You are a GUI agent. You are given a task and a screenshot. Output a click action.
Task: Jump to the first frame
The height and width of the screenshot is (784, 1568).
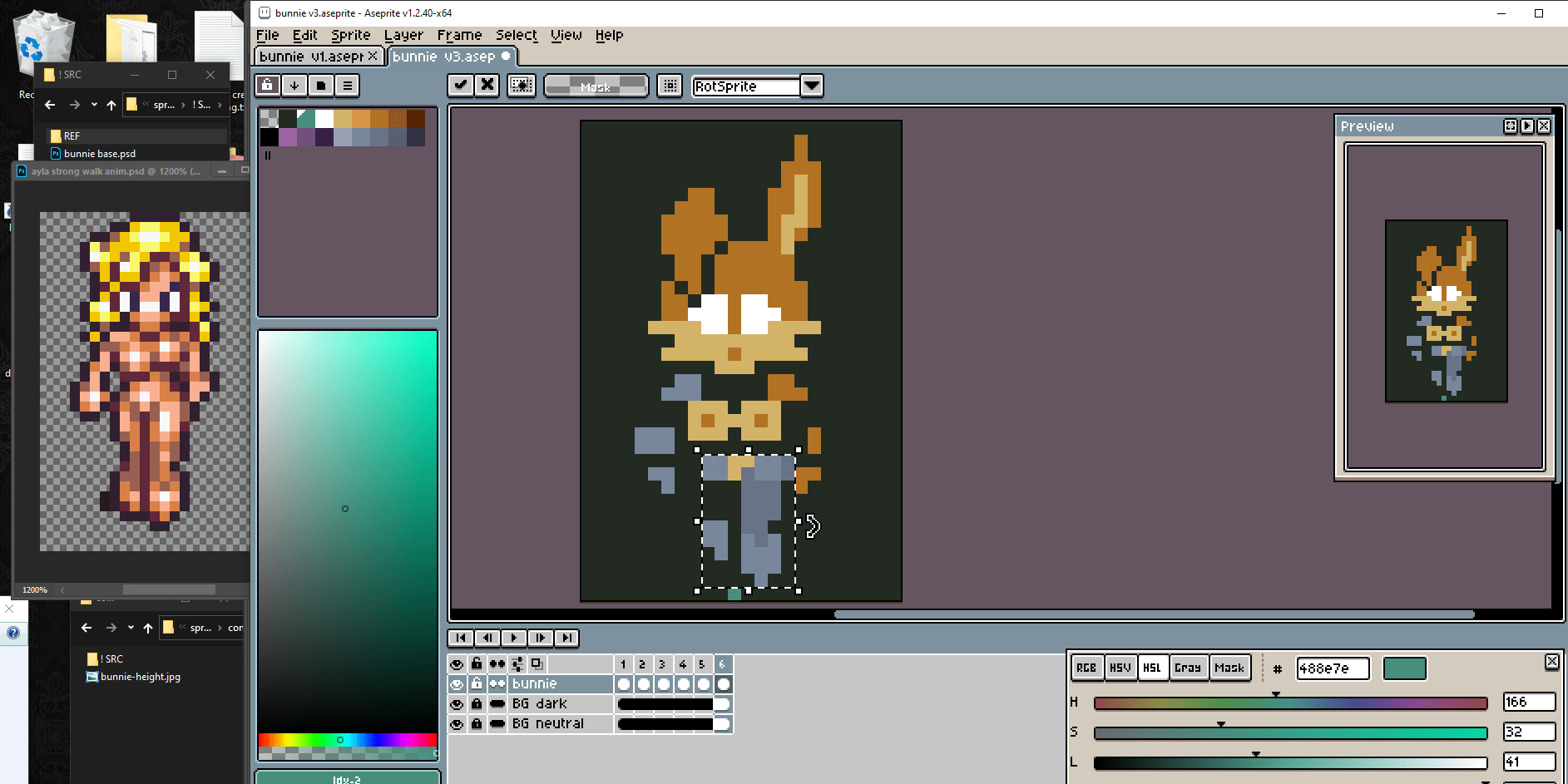[x=460, y=638]
